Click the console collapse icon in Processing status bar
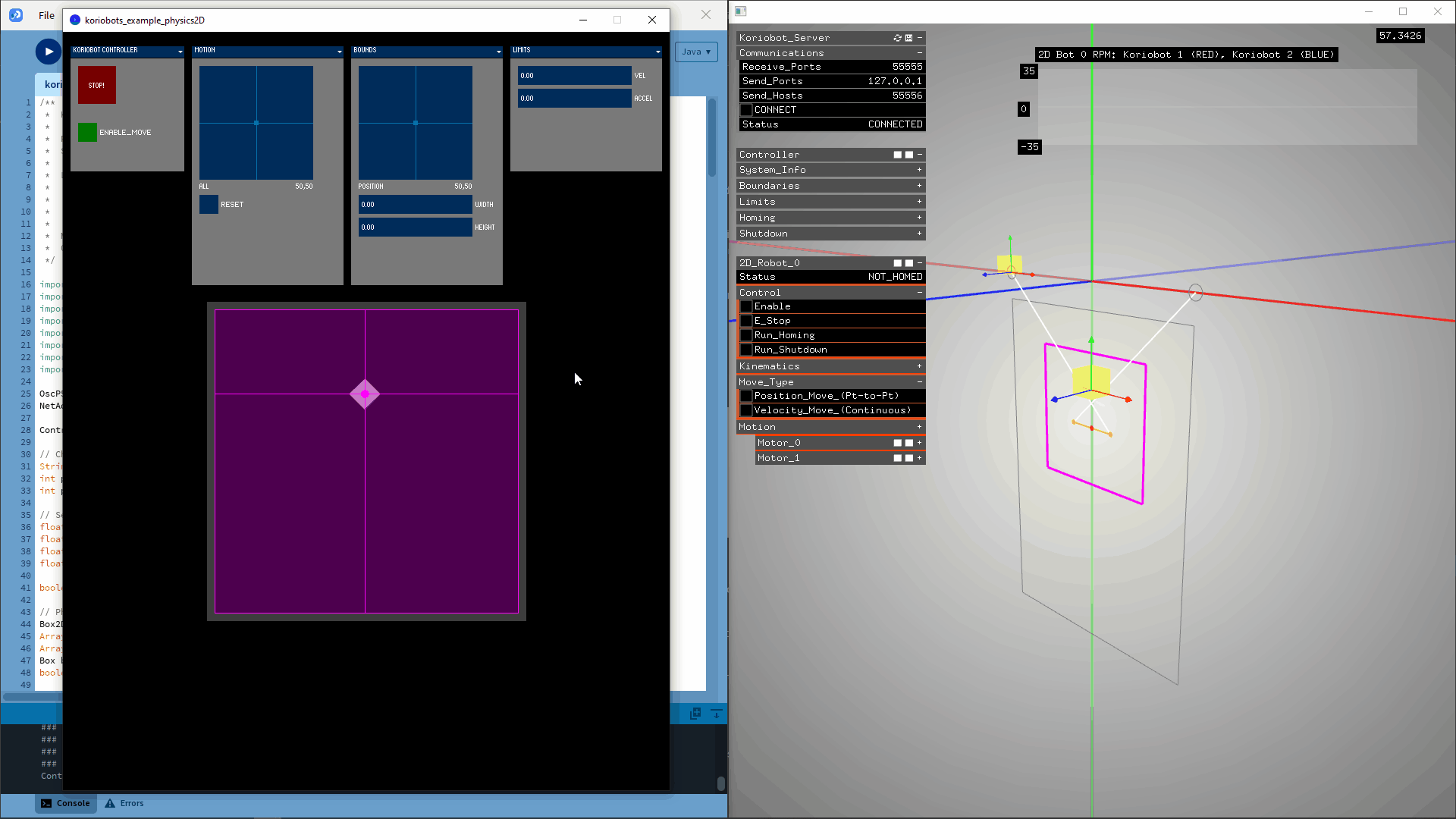This screenshot has width=1456, height=819. click(x=716, y=714)
